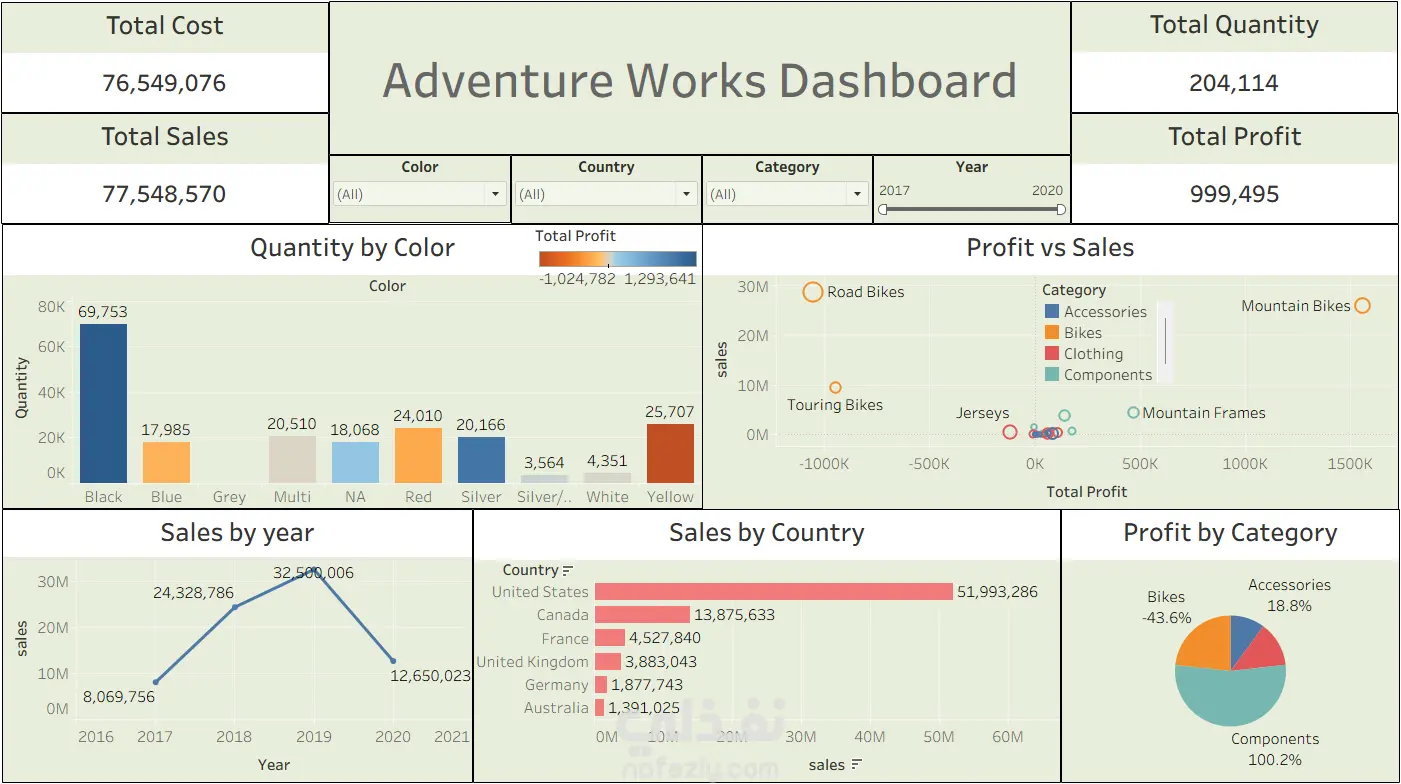This screenshot has width=1401, height=784.
Task: Select the Black quantity bar
Action: click(104, 403)
